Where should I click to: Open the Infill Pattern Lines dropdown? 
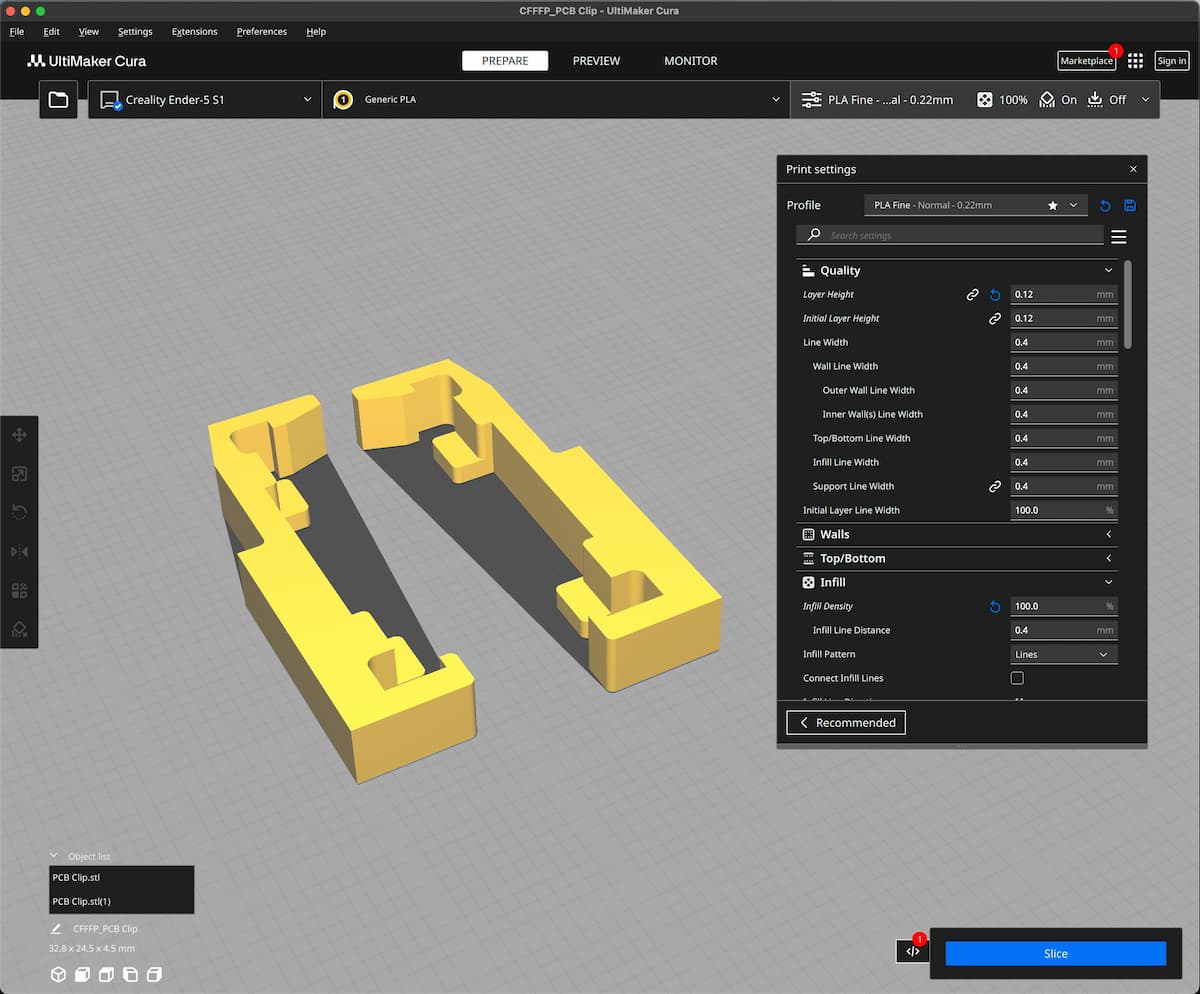pyautogui.click(x=1063, y=654)
